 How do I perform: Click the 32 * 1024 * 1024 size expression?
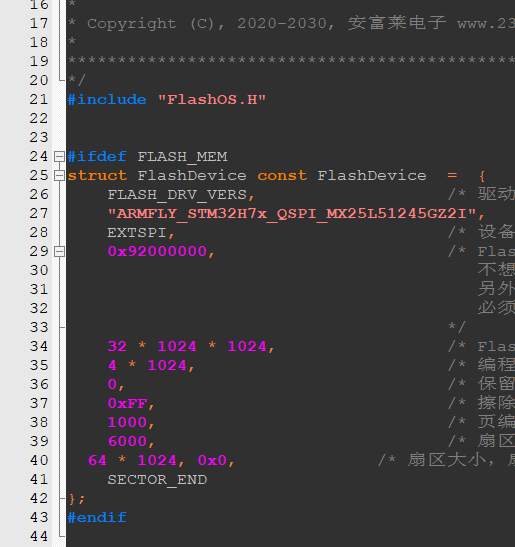(187, 346)
